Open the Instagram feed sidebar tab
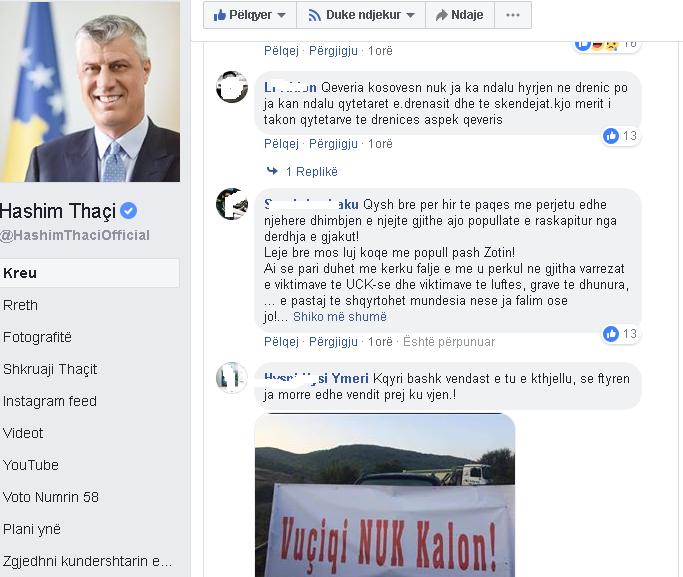Image resolution: width=683 pixels, height=577 pixels. click(50, 401)
